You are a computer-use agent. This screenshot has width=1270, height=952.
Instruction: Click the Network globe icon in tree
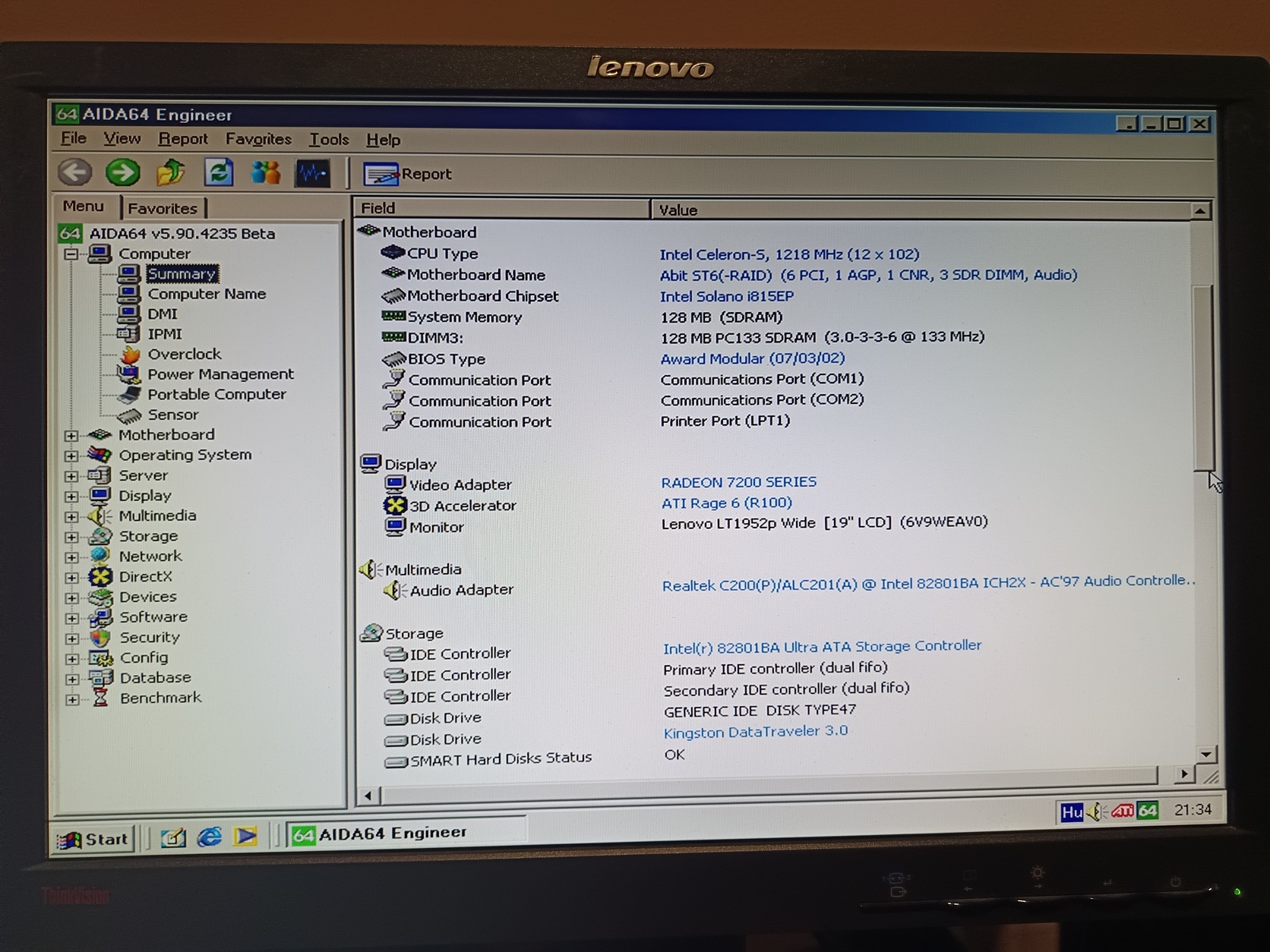(100, 556)
